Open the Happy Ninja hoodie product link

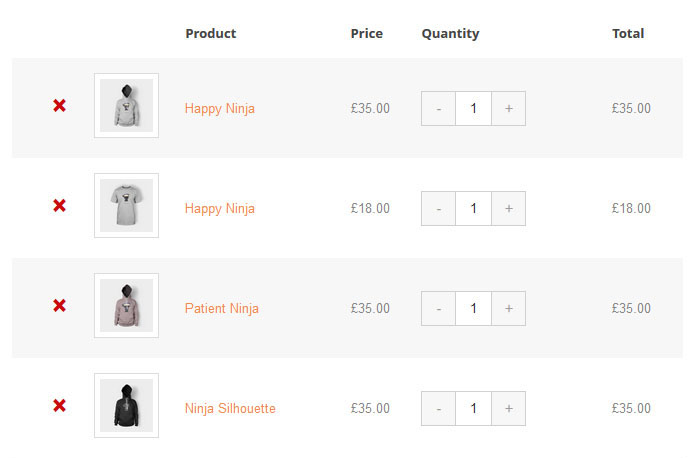coord(220,109)
